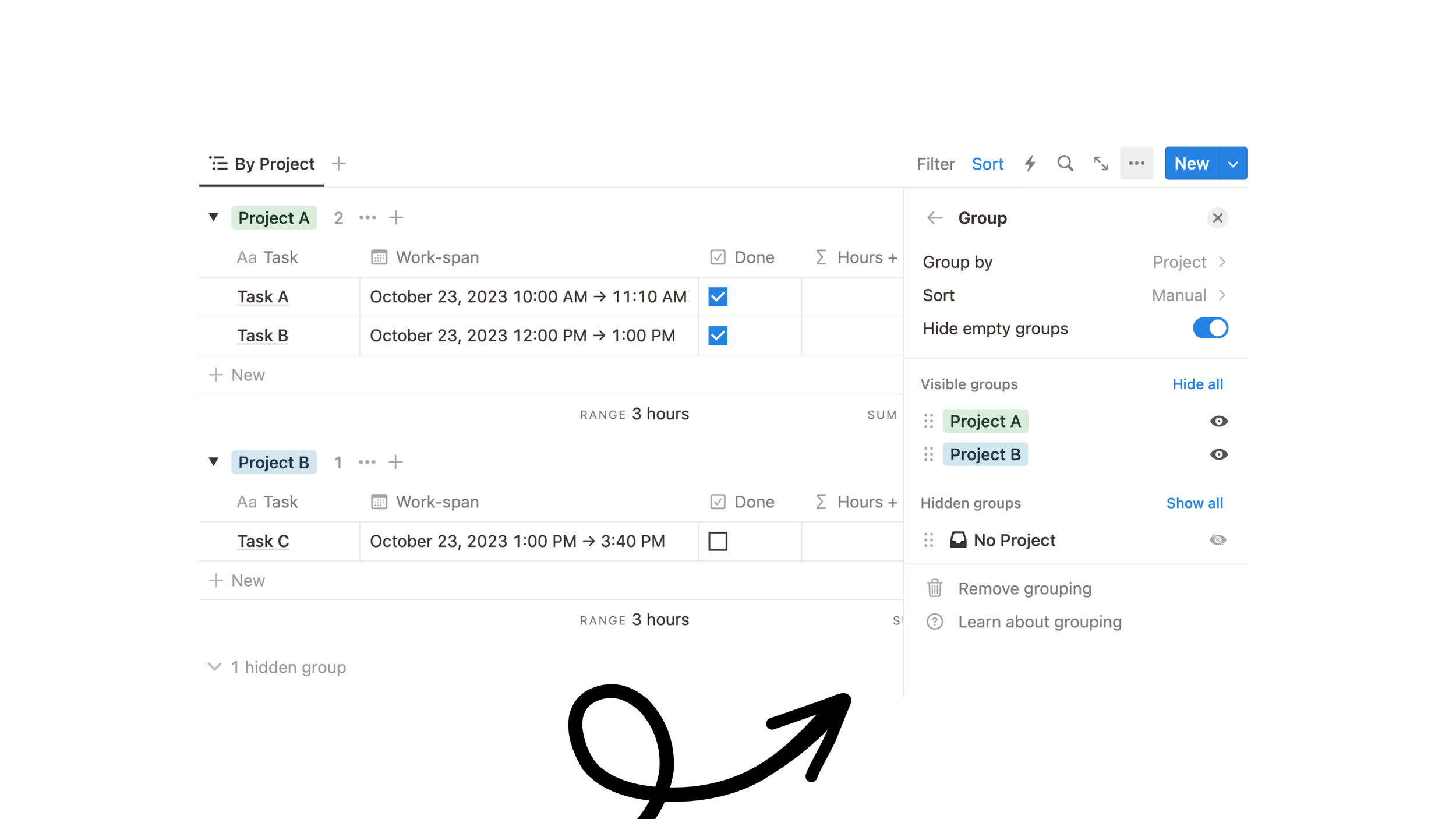Click the trash icon to remove grouping
The height and width of the screenshot is (819, 1456).
(934, 588)
